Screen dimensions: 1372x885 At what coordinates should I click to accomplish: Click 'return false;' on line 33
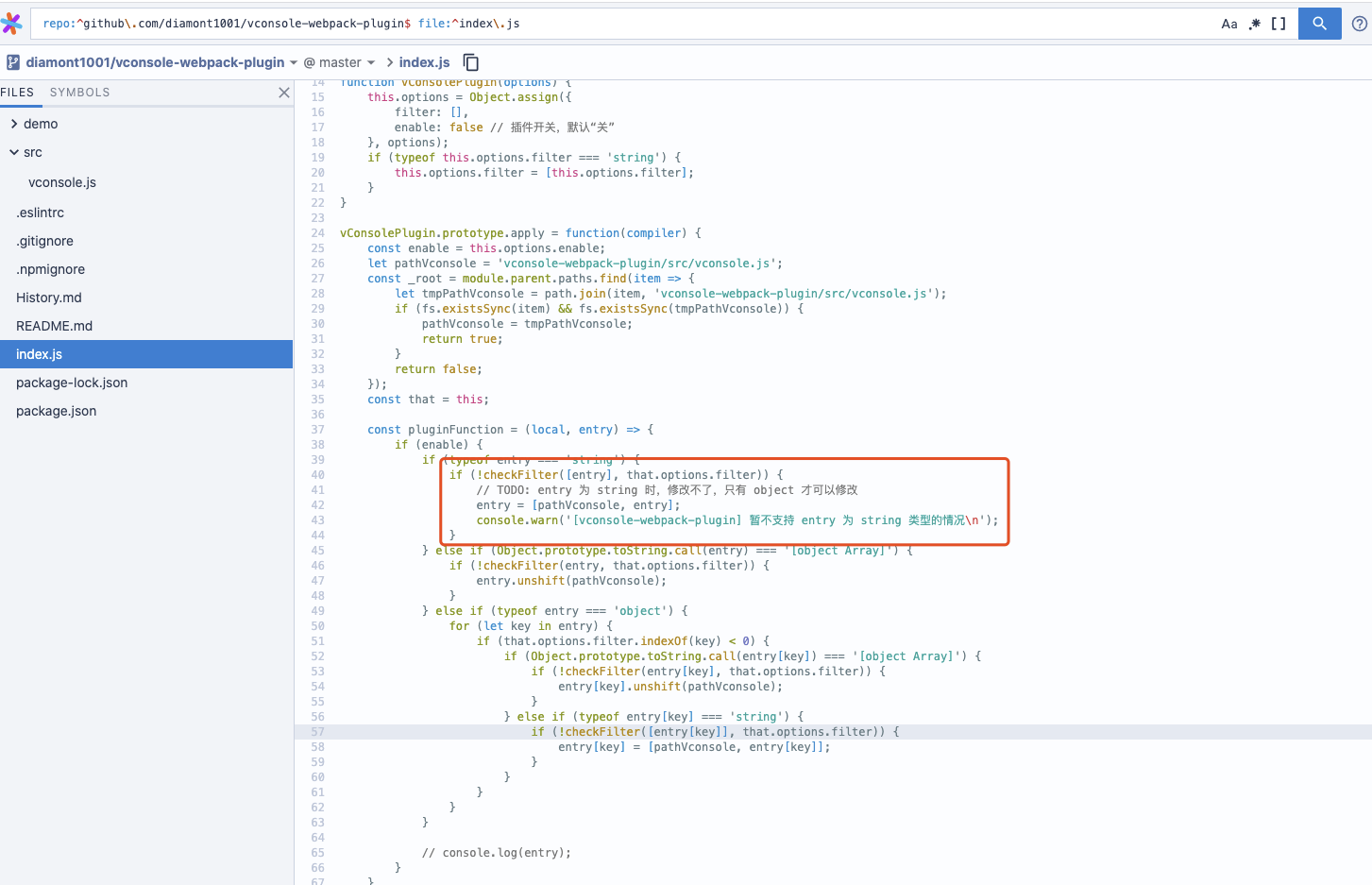438,369
